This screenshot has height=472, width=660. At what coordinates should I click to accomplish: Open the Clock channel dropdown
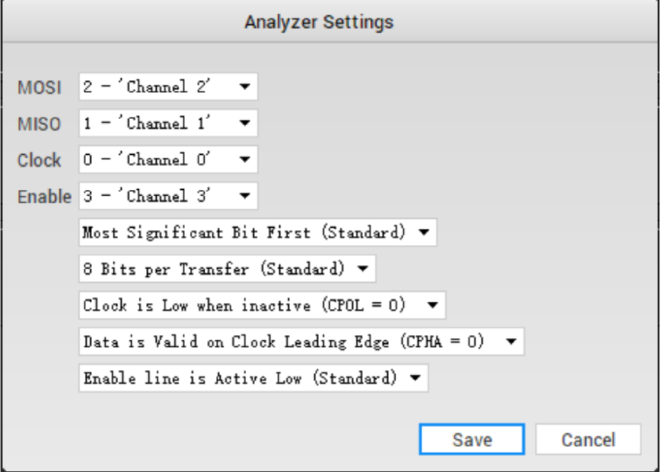coord(167,160)
